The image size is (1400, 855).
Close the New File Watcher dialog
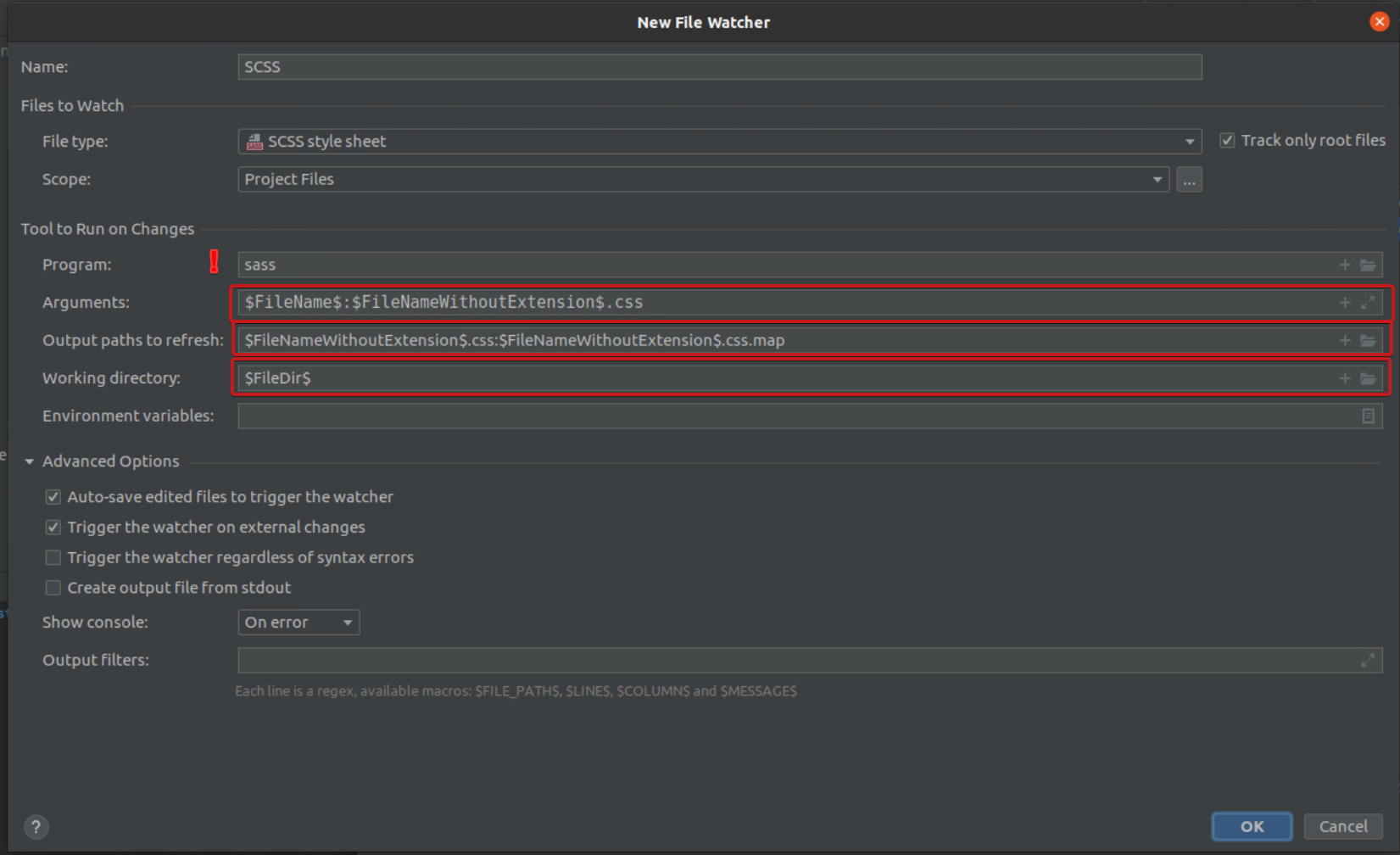pyautogui.click(x=1380, y=22)
